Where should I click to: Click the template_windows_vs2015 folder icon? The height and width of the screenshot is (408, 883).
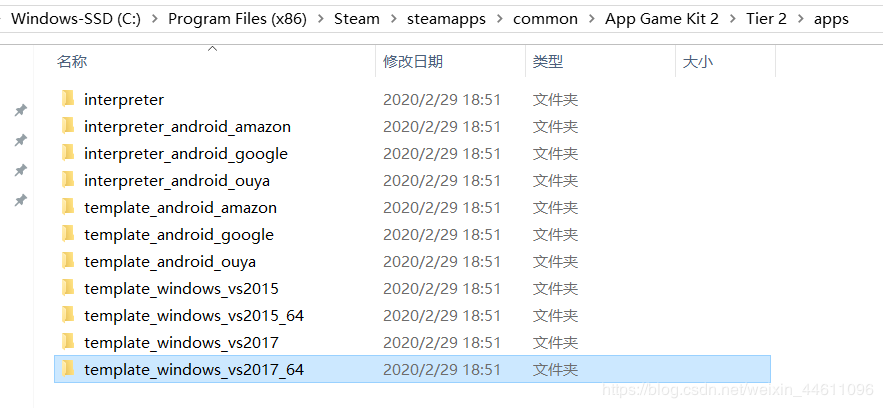pyautogui.click(x=68, y=288)
